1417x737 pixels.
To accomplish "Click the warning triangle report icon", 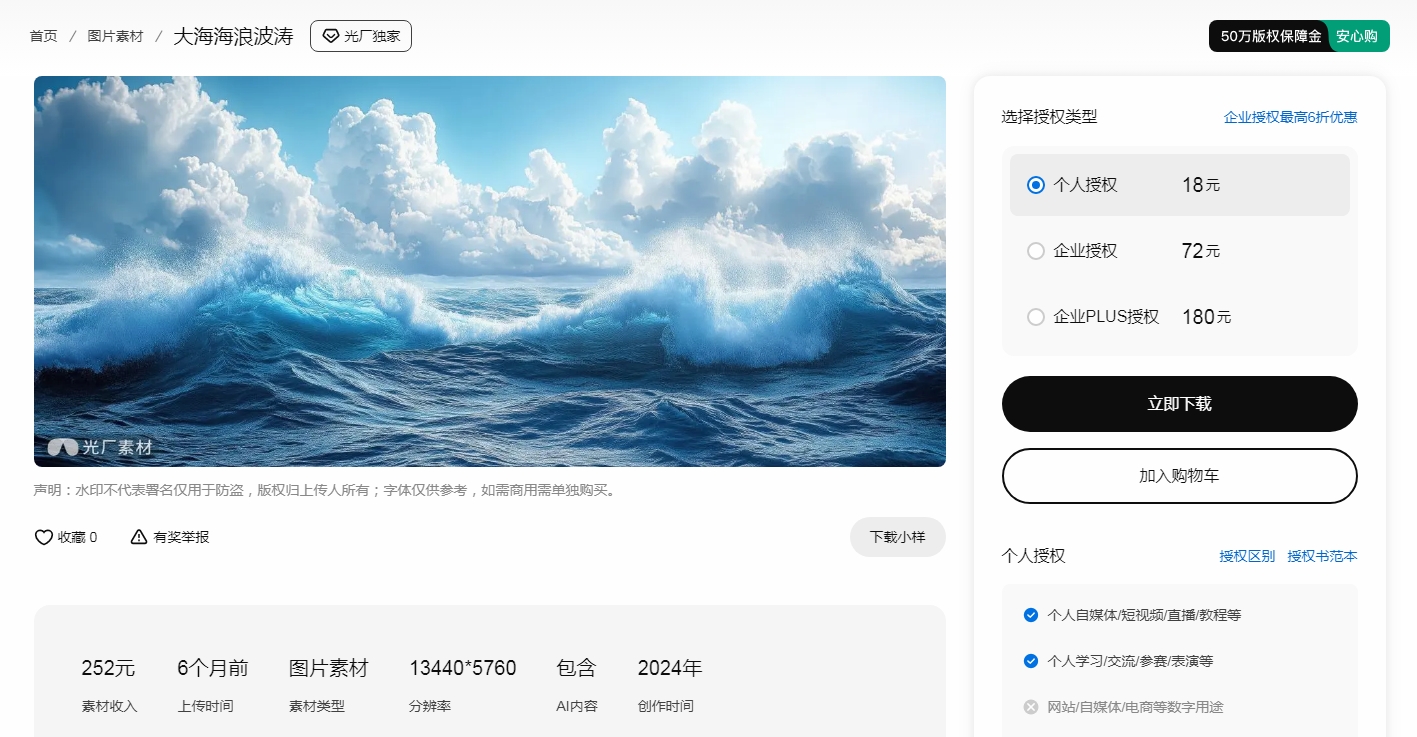I will pyautogui.click(x=139, y=537).
